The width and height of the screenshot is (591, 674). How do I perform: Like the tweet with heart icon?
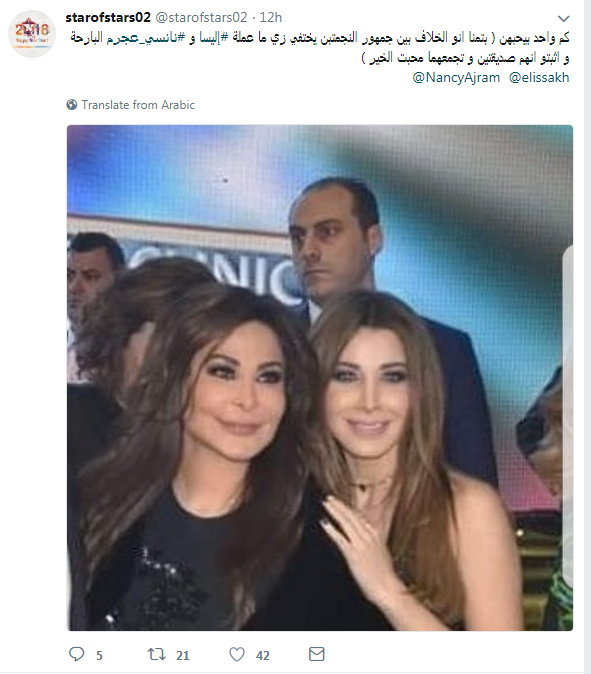[x=237, y=654]
